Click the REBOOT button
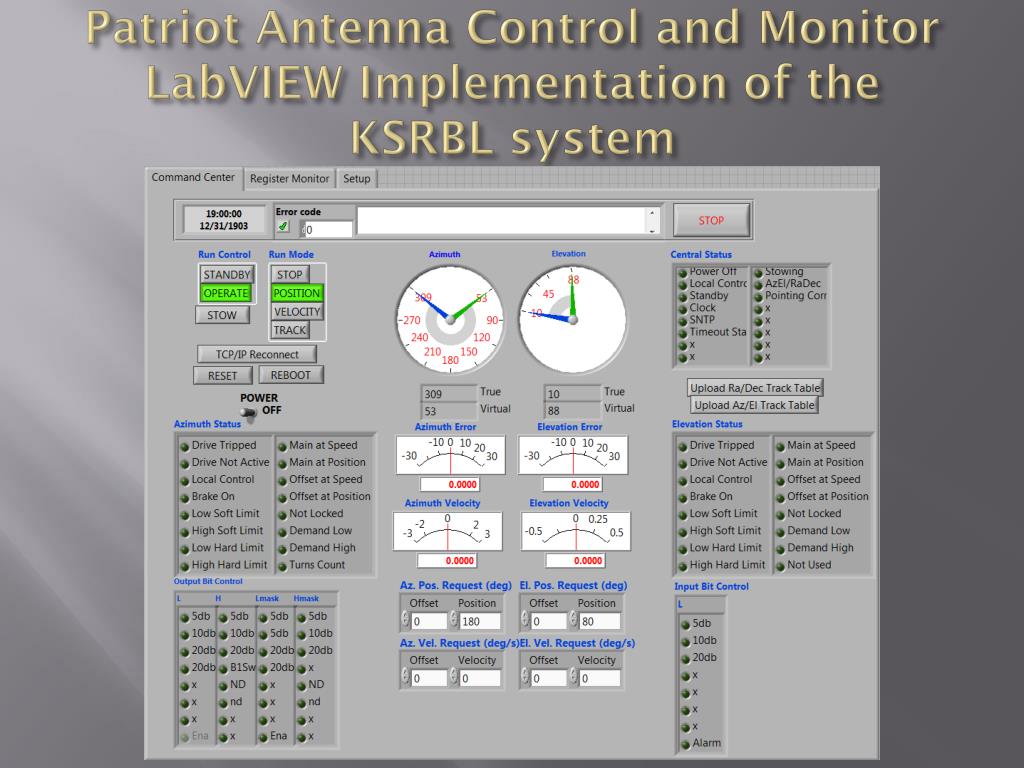The width and height of the screenshot is (1024, 768). click(291, 375)
